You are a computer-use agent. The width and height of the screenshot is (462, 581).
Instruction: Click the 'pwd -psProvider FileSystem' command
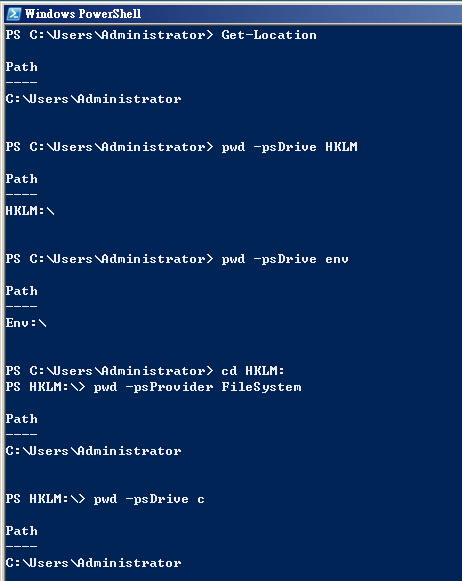197,387
